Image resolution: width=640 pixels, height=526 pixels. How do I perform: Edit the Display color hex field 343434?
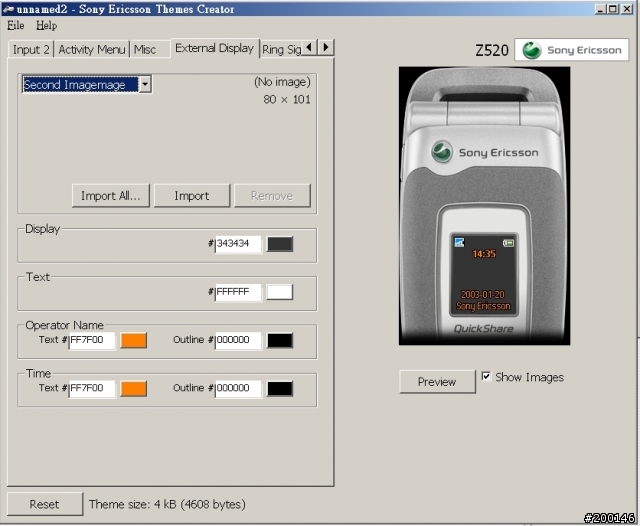[238, 244]
